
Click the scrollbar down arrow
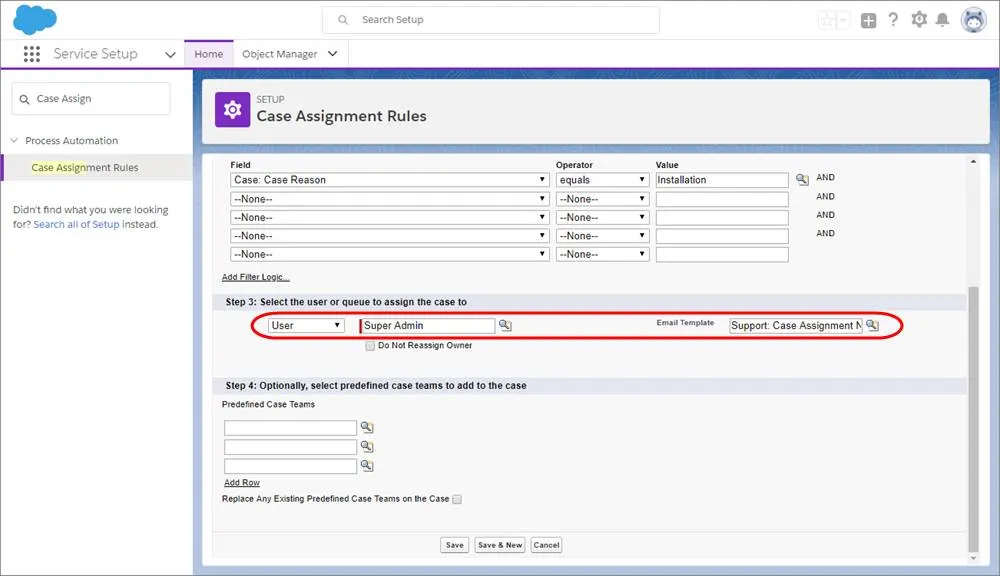click(x=973, y=558)
